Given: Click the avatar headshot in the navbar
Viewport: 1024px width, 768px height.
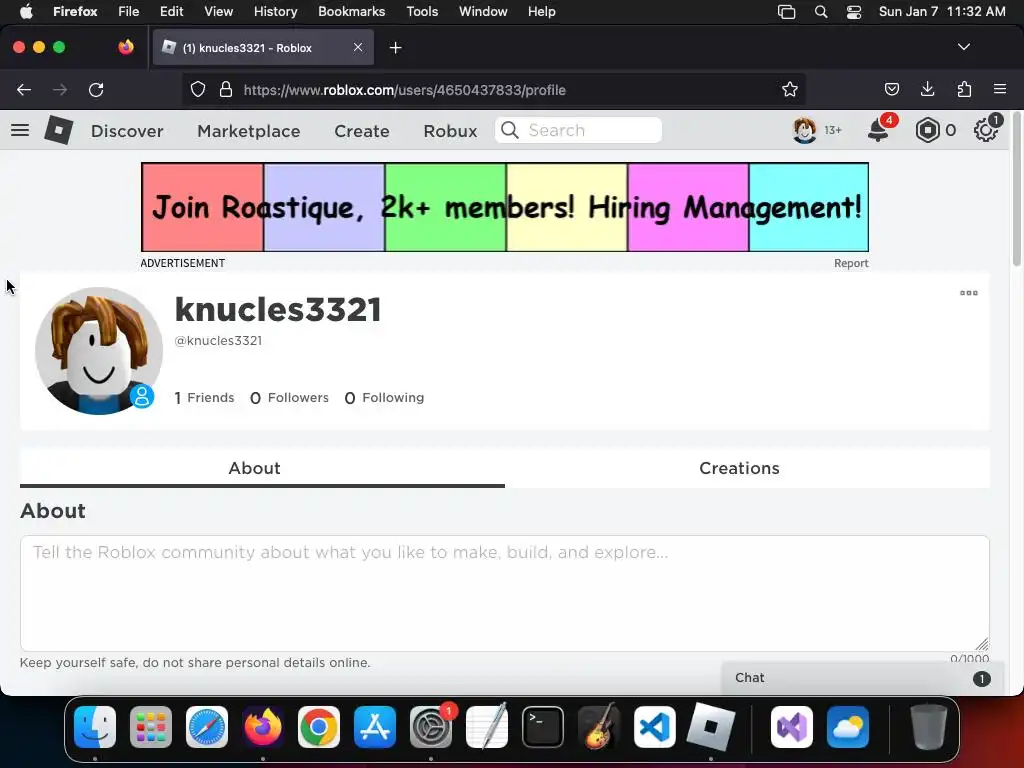Looking at the screenshot, I should (805, 131).
